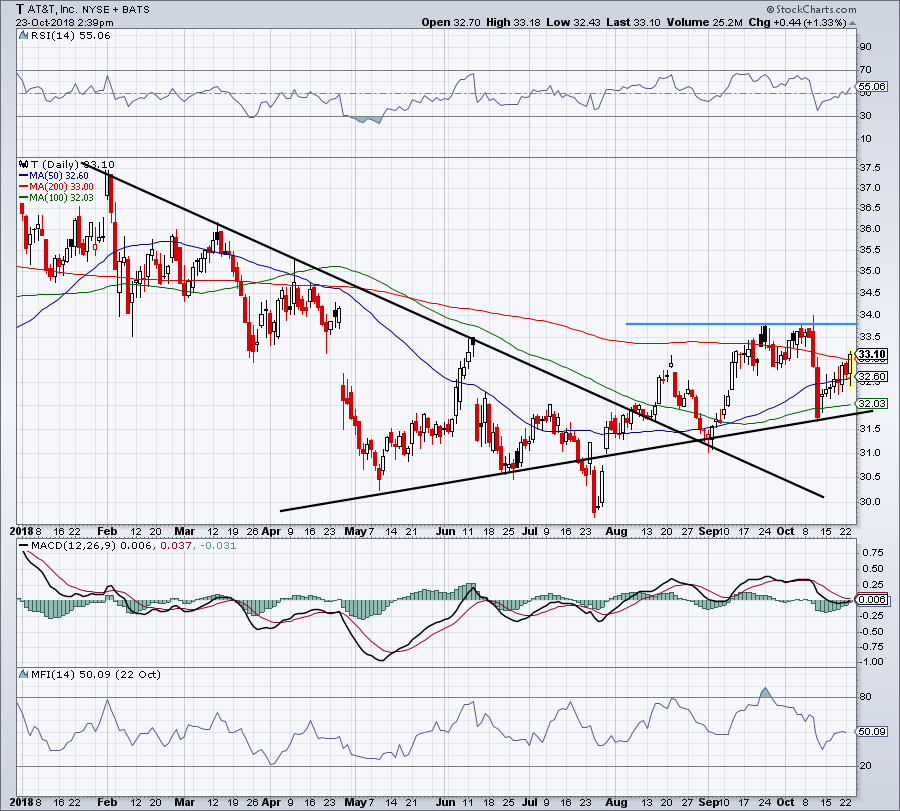Click the Volume 25.2M quote field
Viewport: 900px width, 811px height.
(x=704, y=22)
